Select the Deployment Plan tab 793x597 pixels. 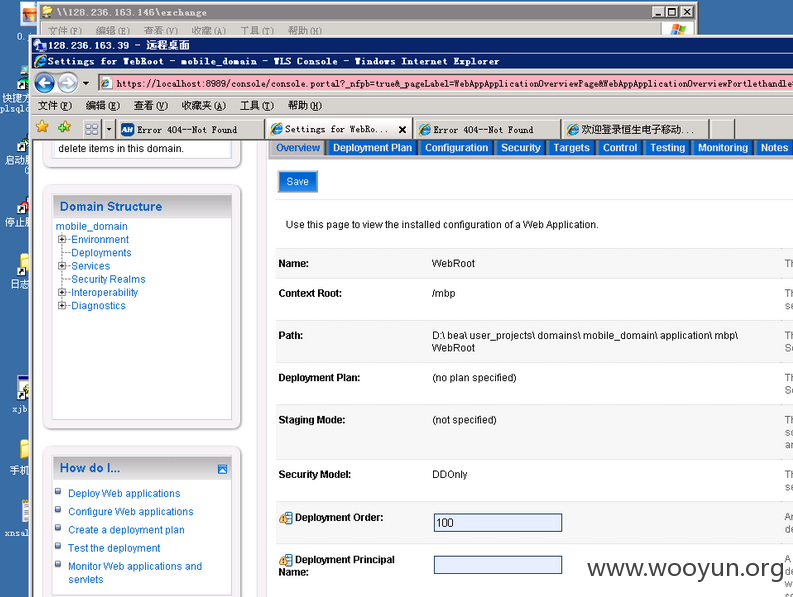click(x=372, y=148)
